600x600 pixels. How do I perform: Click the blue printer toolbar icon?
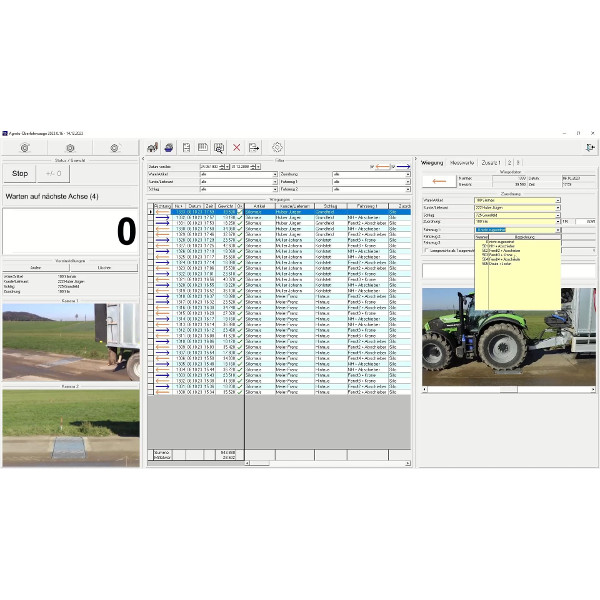pos(169,147)
